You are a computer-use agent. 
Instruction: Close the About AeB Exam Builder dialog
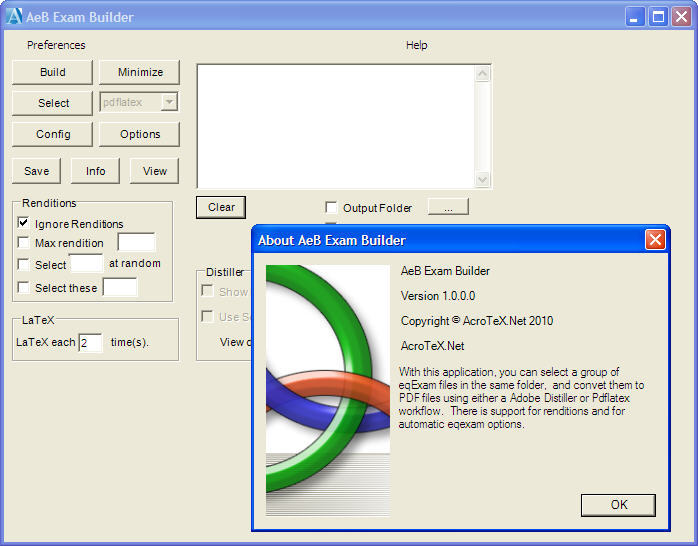655,240
